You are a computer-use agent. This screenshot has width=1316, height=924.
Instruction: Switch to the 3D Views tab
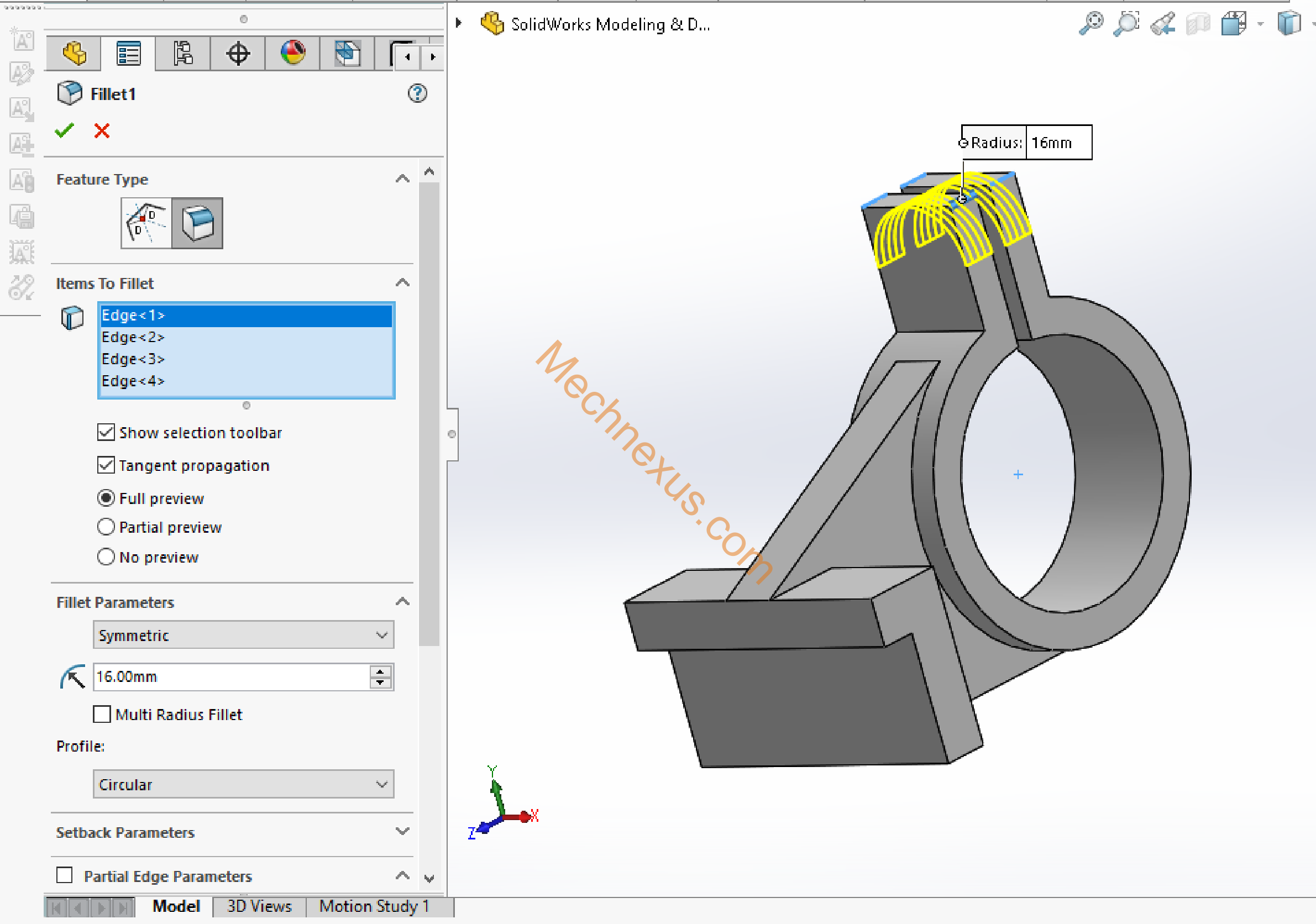(x=259, y=906)
